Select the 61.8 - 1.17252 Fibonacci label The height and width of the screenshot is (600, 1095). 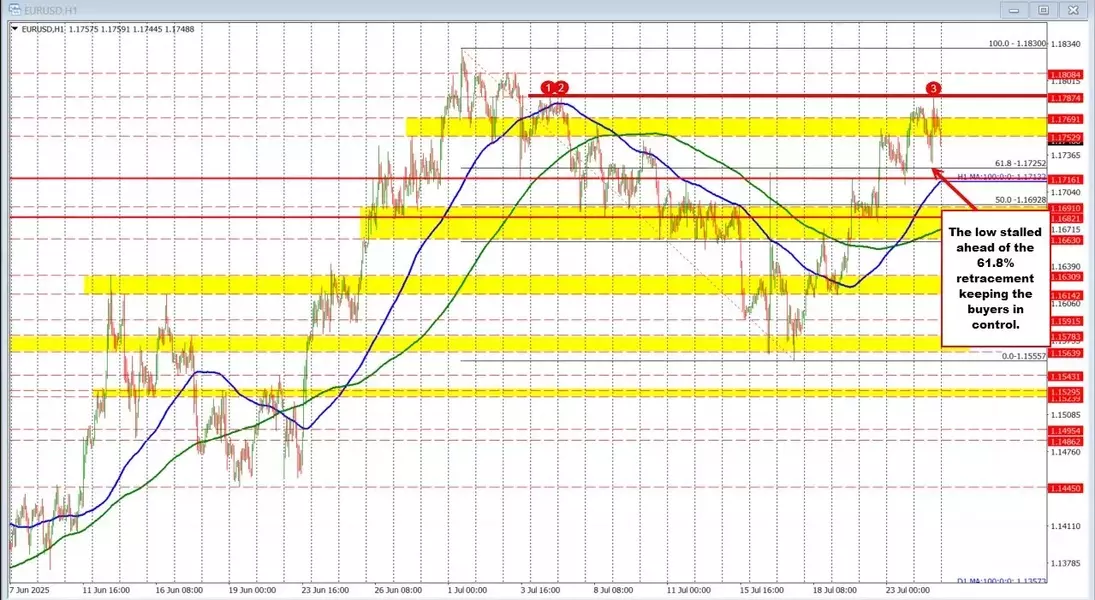tap(1018, 163)
